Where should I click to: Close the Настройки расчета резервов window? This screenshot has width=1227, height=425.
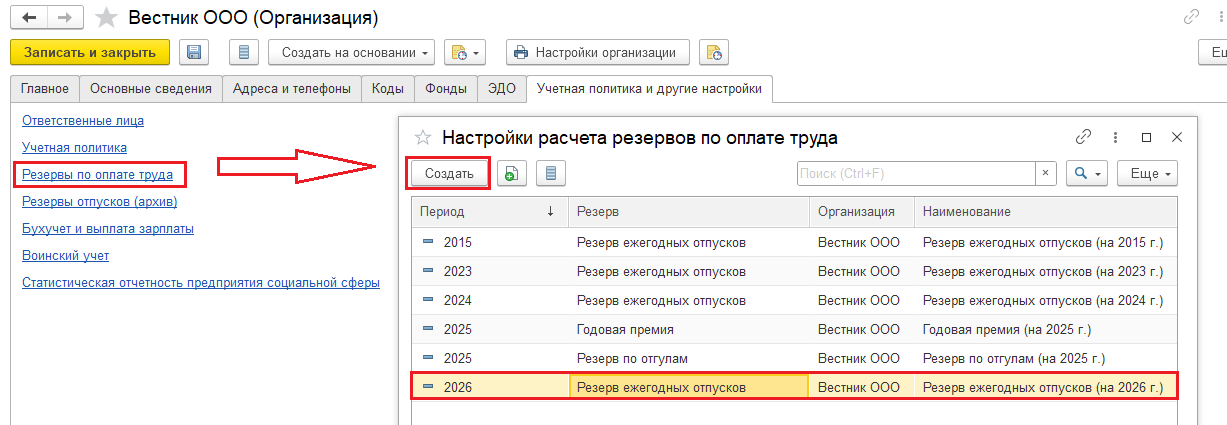point(1177,137)
